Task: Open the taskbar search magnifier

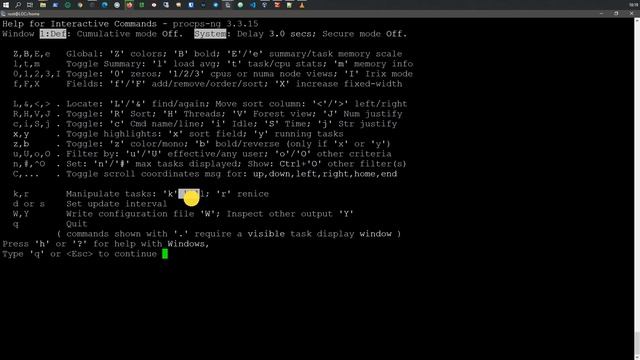Action: pos(18,5)
